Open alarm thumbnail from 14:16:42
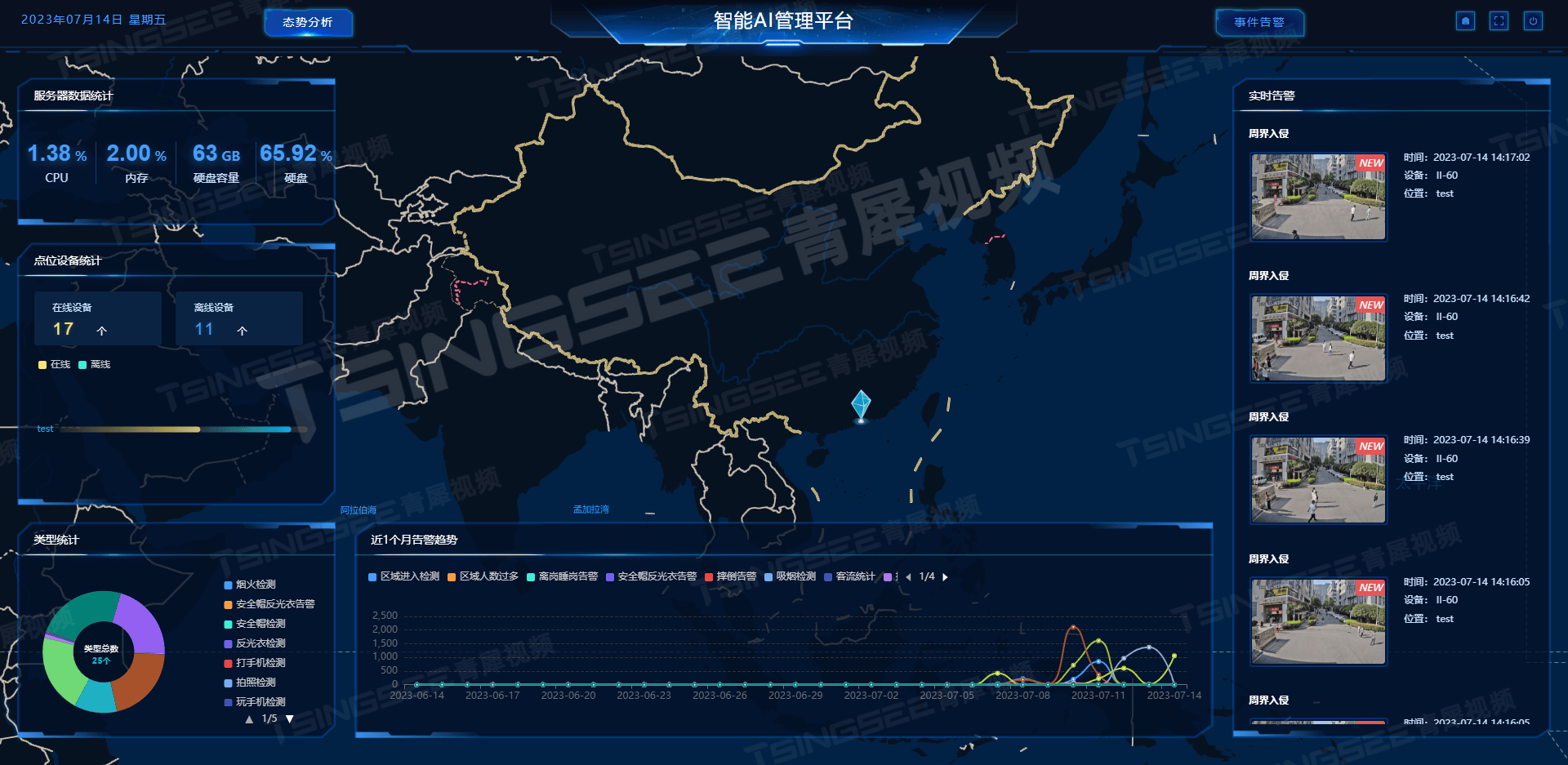This screenshot has height=765, width=1568. (1318, 338)
